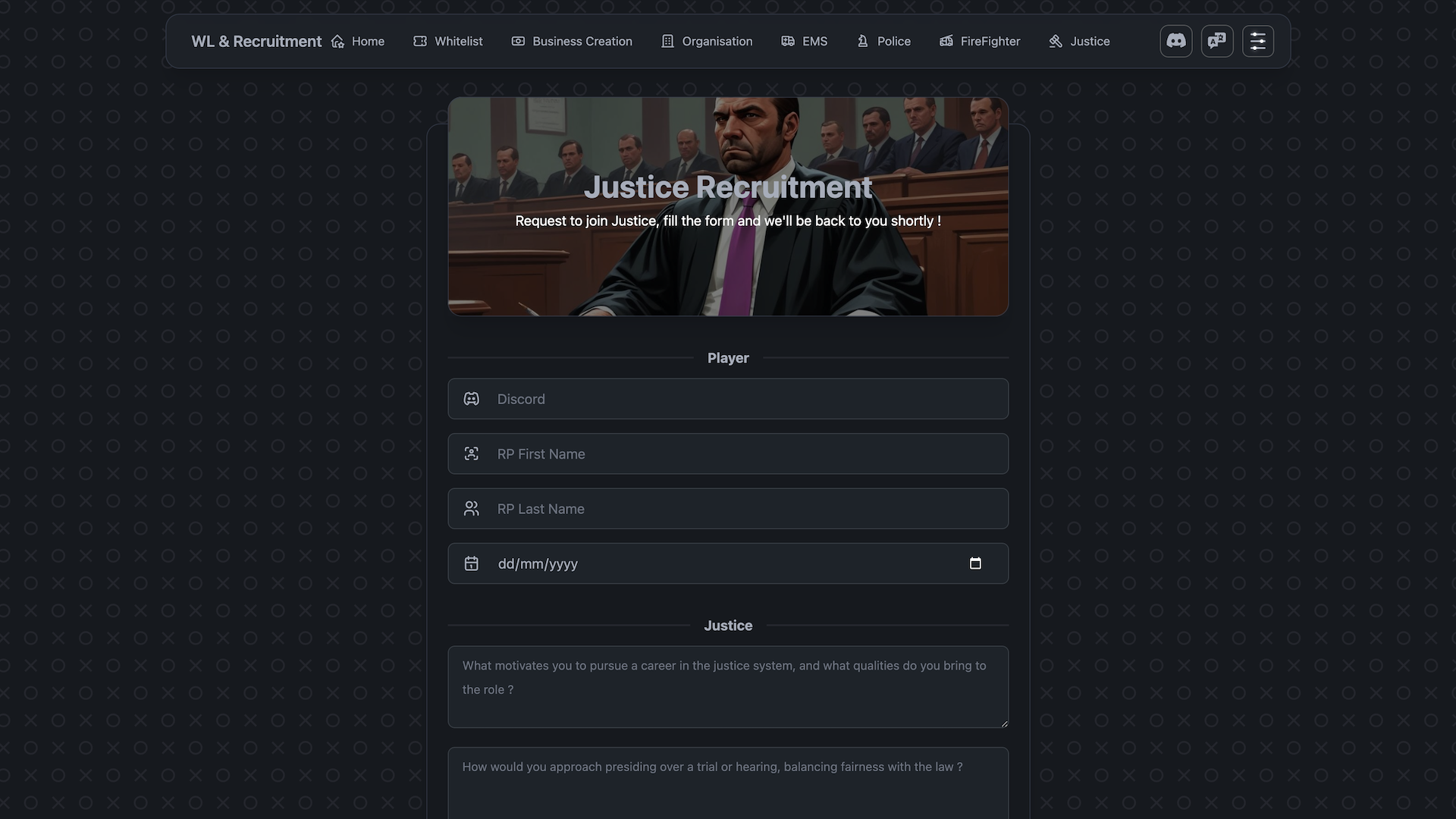Select the Justice nav item

pyautogui.click(x=1079, y=41)
